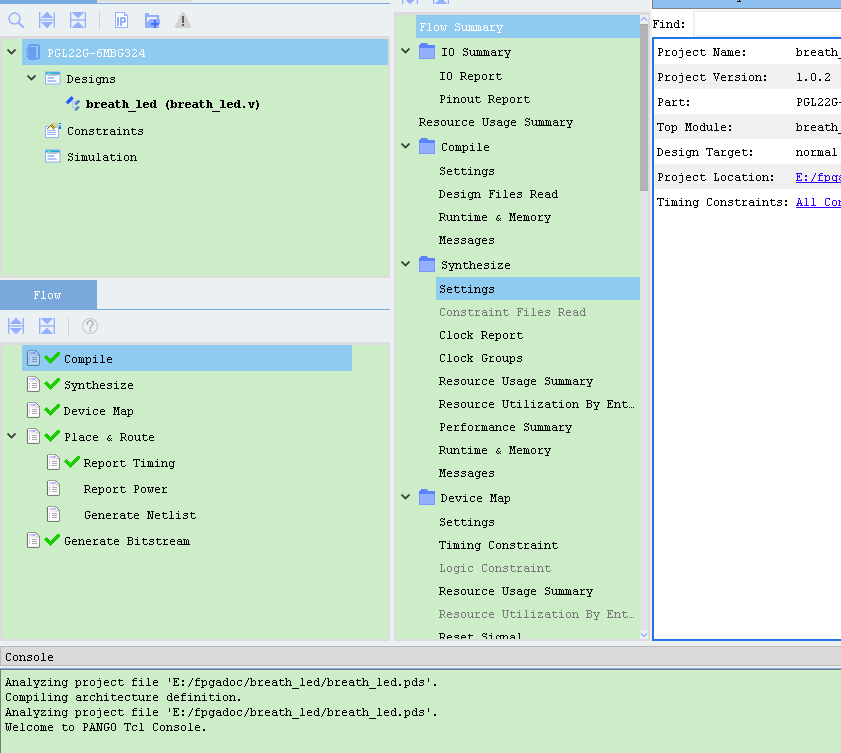841x753 pixels.
Task: Click the scroll down arrow of report tree
Action: click(644, 634)
